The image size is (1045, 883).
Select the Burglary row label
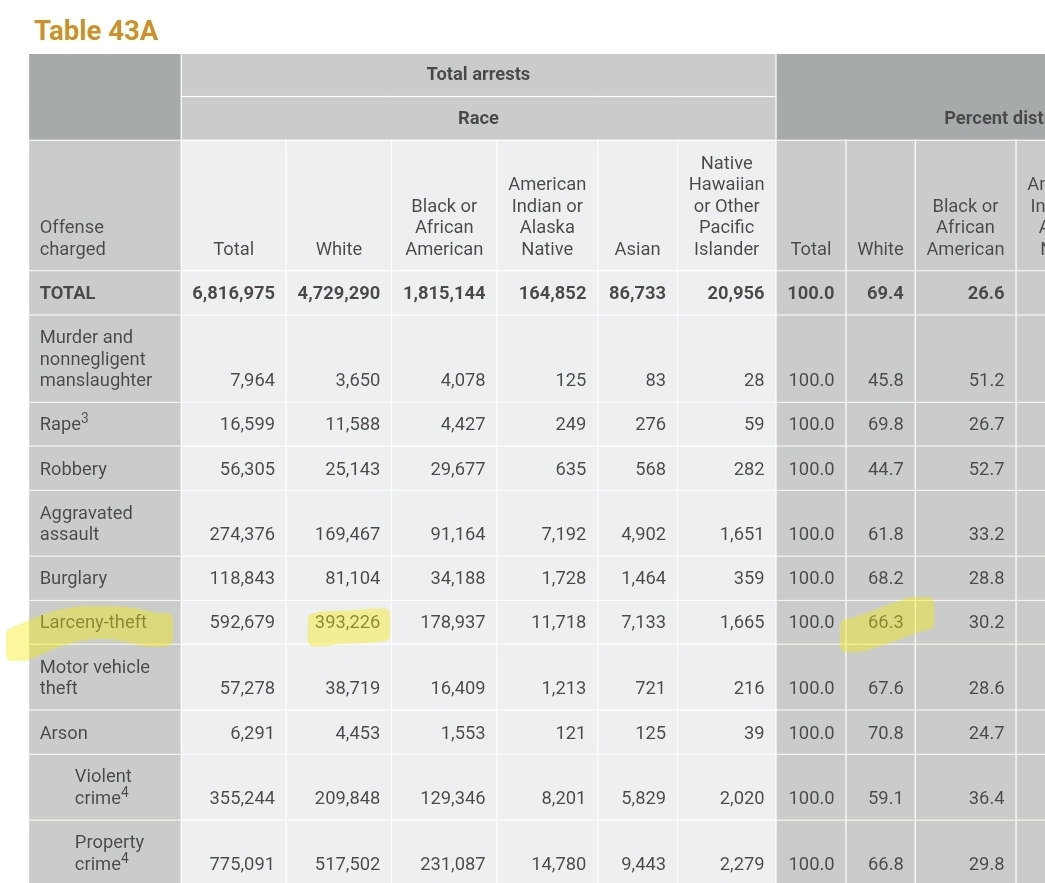(73, 578)
